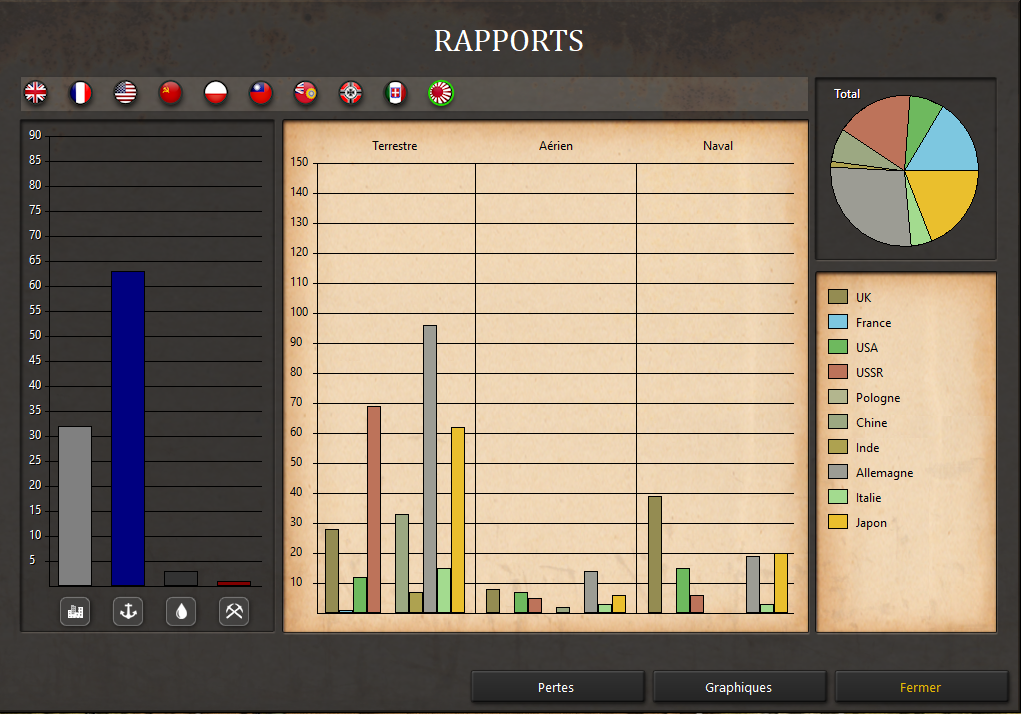Click the anchor naval icon
This screenshot has width=1021, height=714.
pos(128,611)
